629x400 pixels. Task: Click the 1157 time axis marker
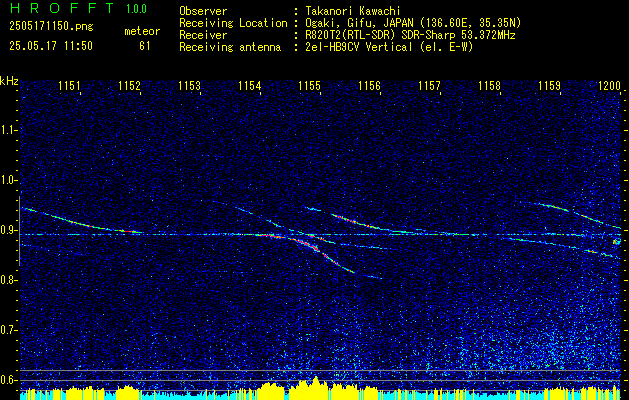(x=429, y=85)
